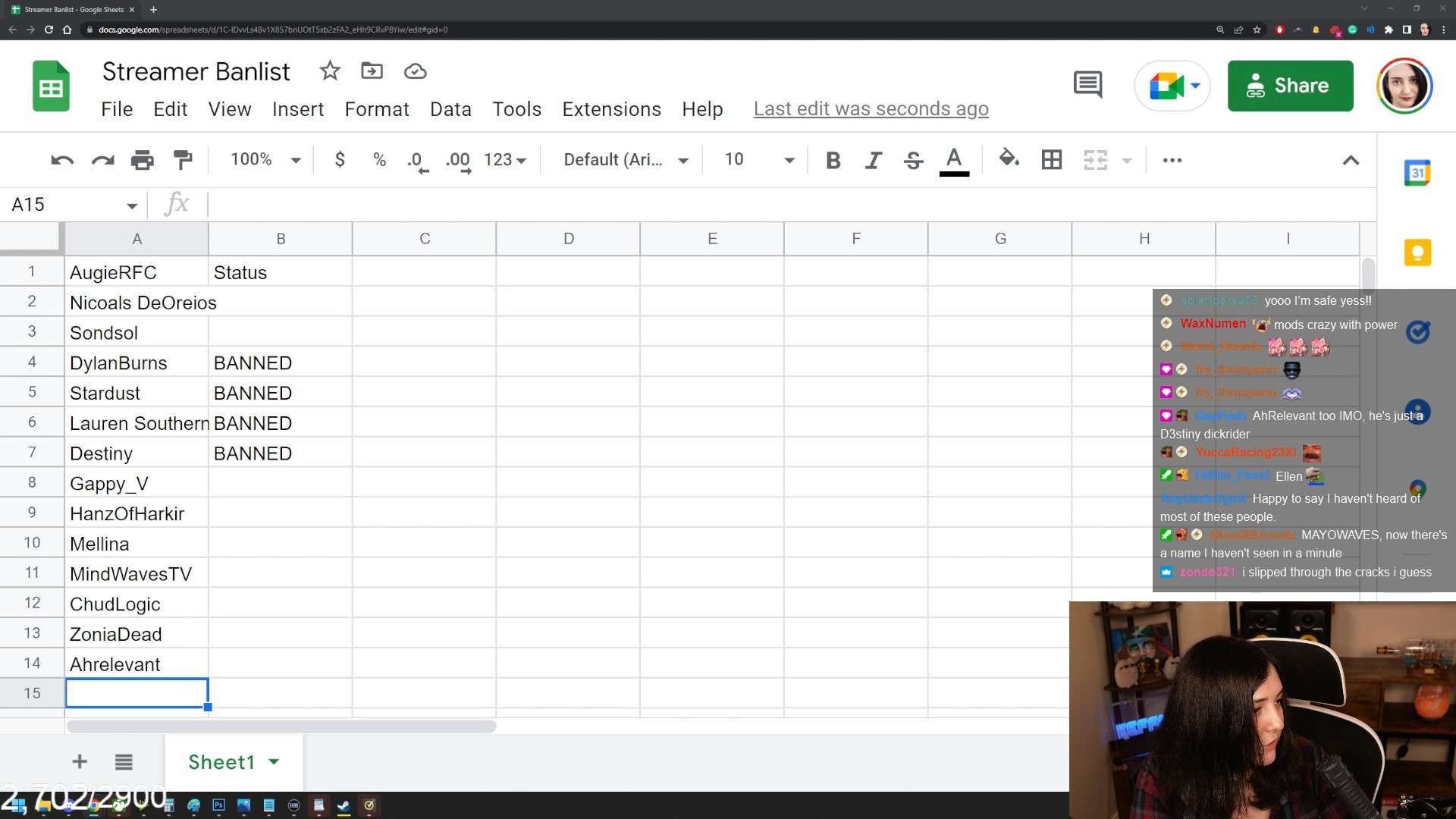The width and height of the screenshot is (1456, 819).
Task: Select BANNED cell next to Destiny
Action: tap(281, 453)
